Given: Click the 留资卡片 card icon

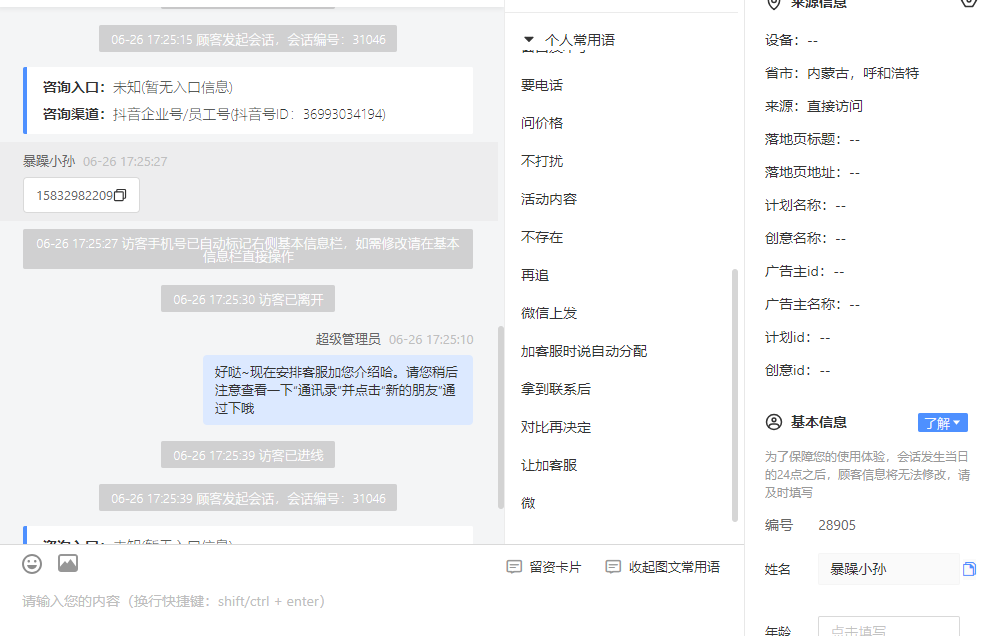Looking at the screenshot, I should [514, 567].
